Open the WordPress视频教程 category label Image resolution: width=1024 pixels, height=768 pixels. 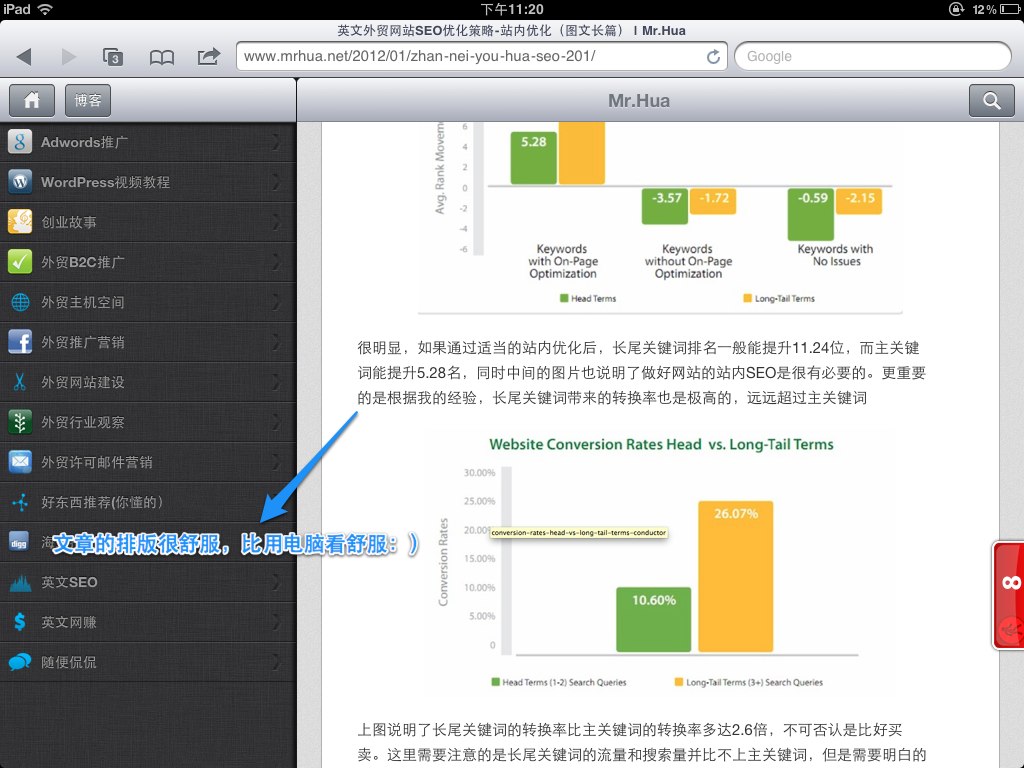tap(105, 182)
